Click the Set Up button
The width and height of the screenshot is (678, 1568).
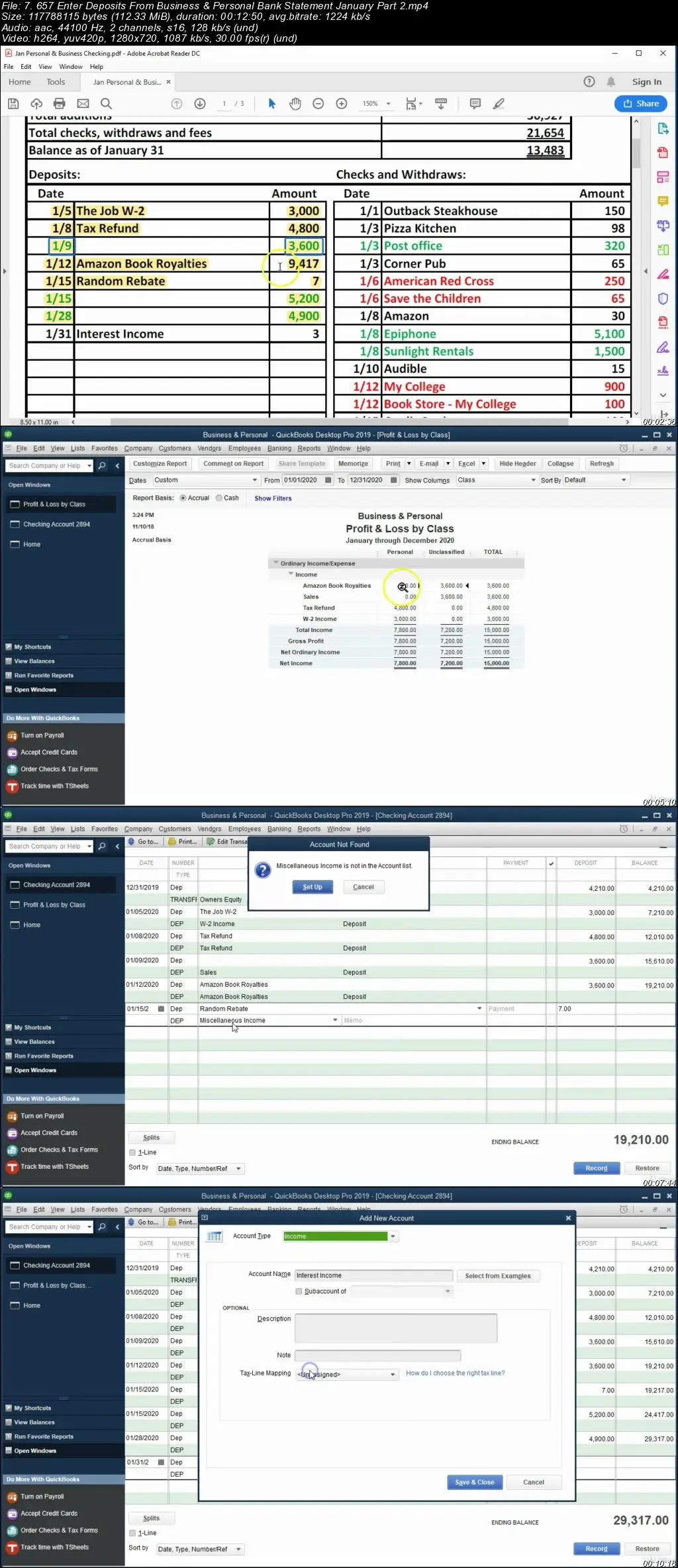[313, 887]
